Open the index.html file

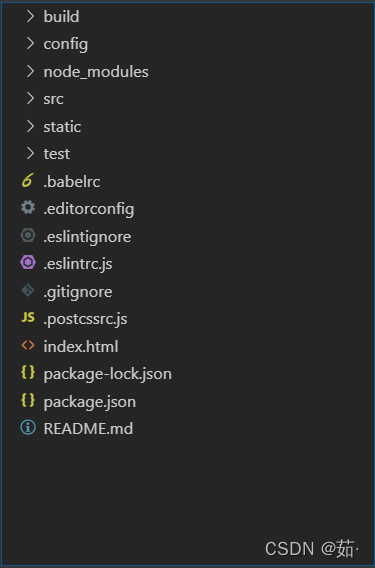(x=81, y=347)
